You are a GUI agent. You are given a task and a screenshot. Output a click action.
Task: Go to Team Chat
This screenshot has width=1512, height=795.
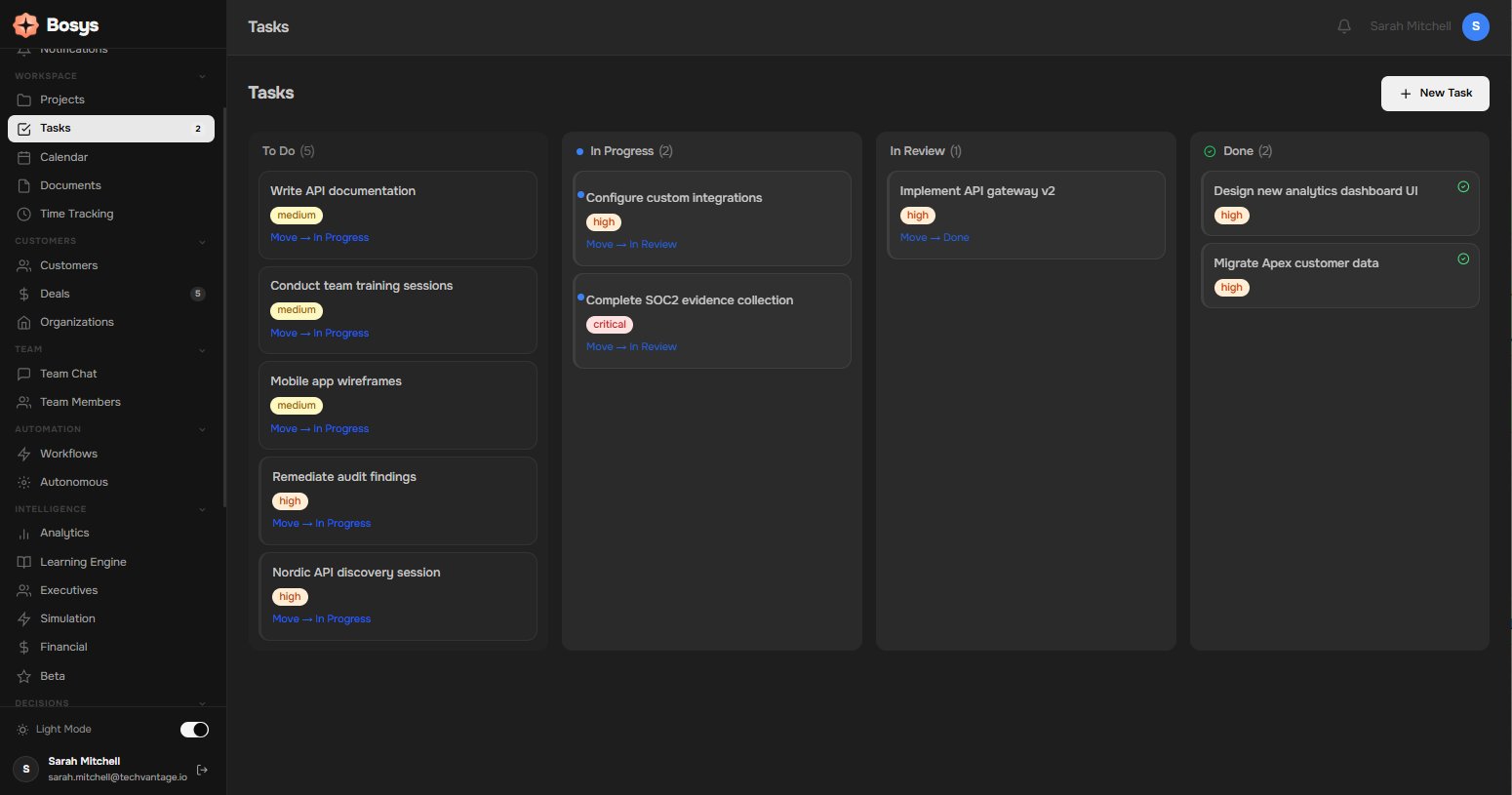(x=68, y=374)
